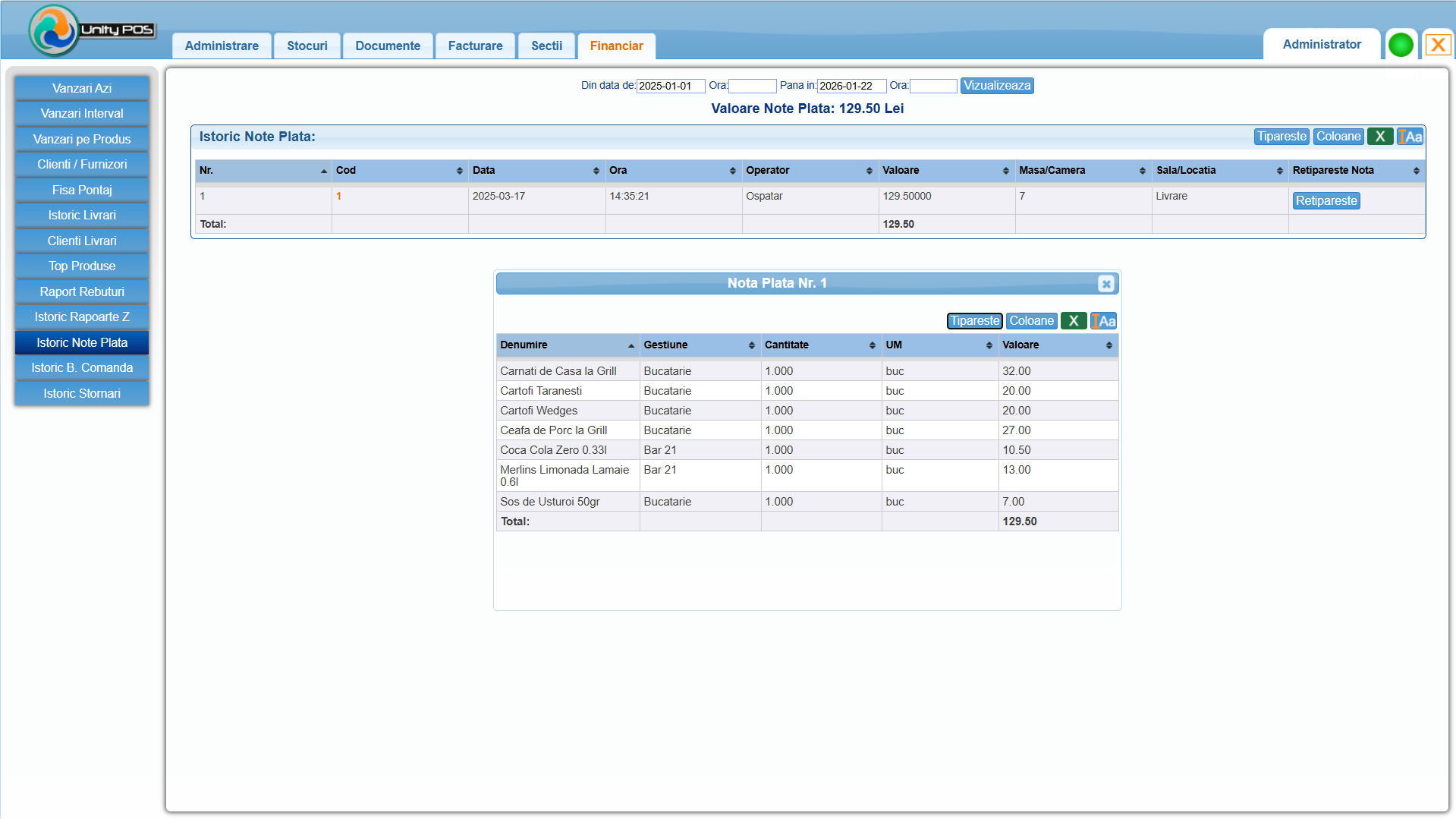
Task: Click the Unity POS logo
Action: 91,30
